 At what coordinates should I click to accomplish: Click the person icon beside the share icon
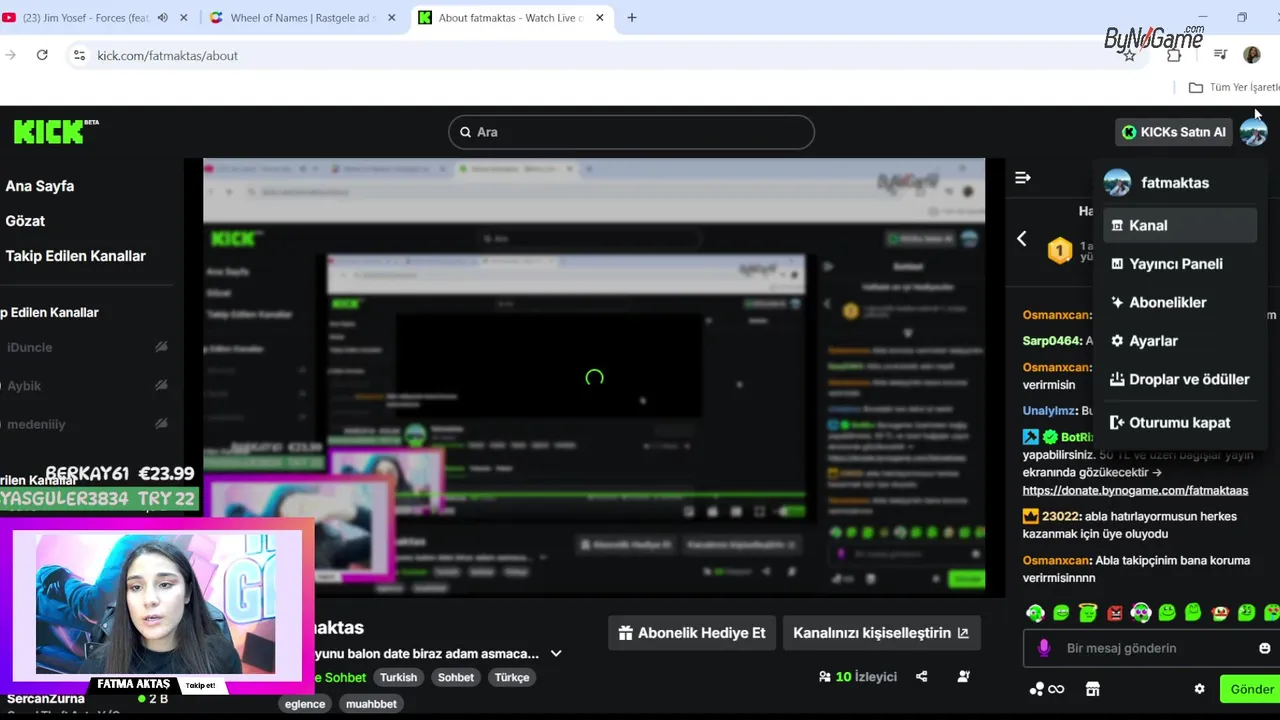pyautogui.click(x=963, y=677)
